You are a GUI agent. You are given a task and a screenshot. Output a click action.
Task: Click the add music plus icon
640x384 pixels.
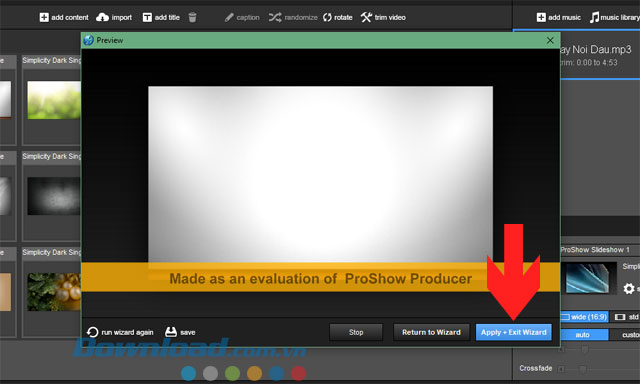click(541, 17)
